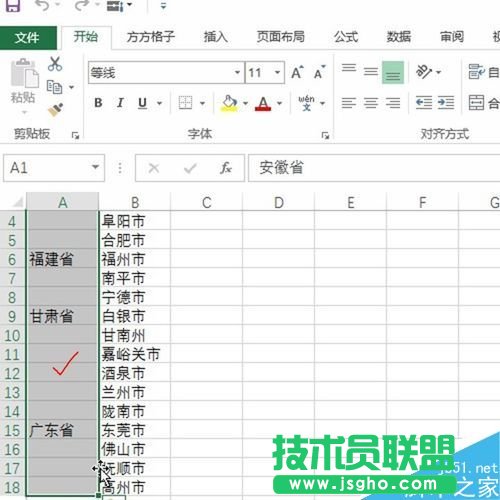This screenshot has height=500, width=500.
Task: Open the insert function dialog
Action: coord(226,168)
